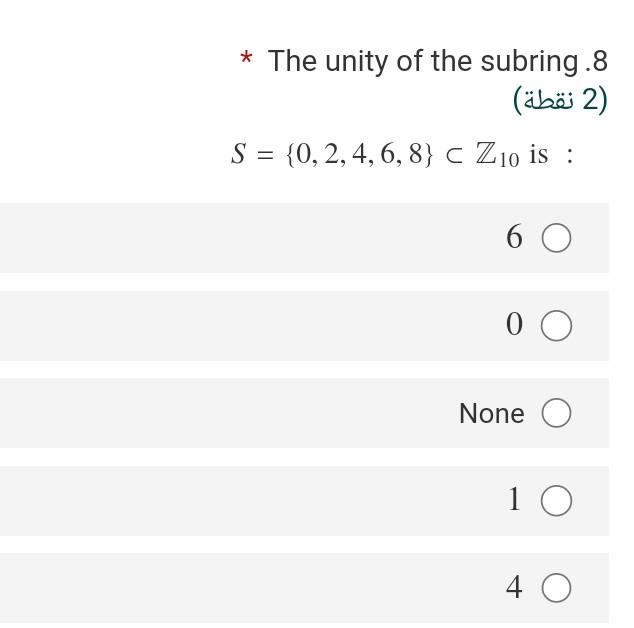Click the red required asterisk

[246, 61]
